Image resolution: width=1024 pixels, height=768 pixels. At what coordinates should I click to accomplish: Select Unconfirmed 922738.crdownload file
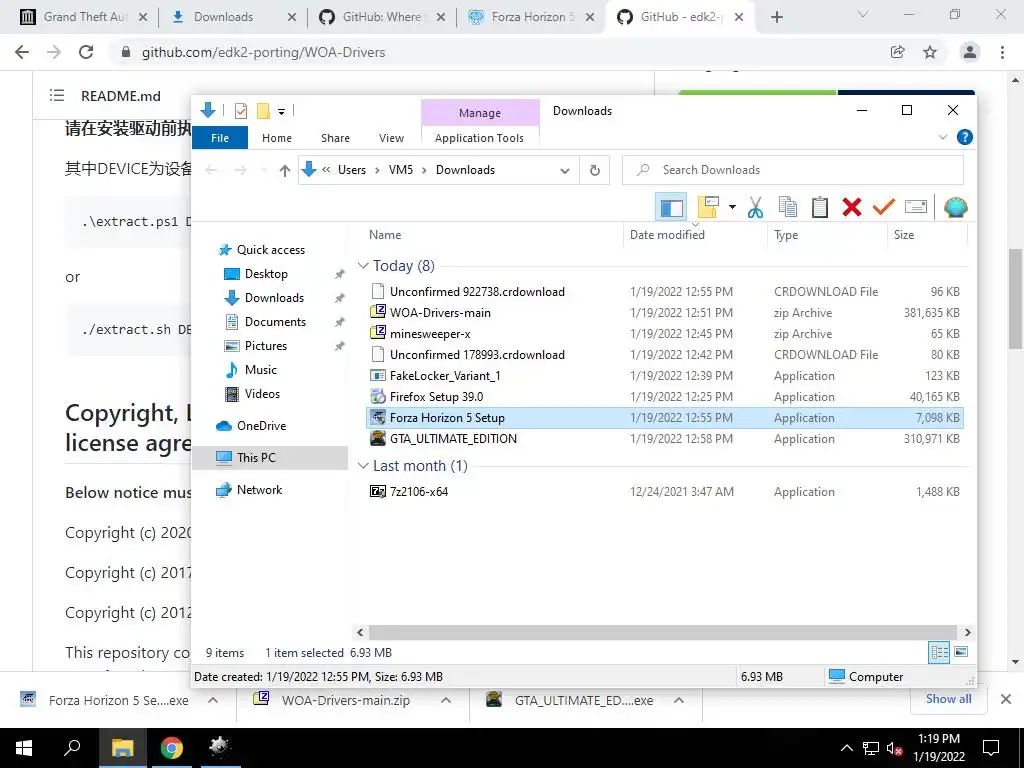(665, 291)
